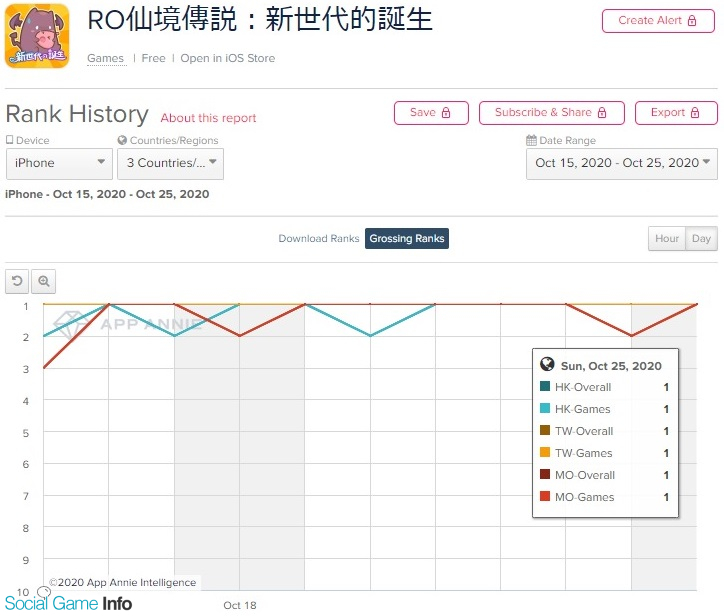Viewport: 724px width, 616px height.
Task: Switch to Download Ranks tab
Action: pyautogui.click(x=319, y=238)
